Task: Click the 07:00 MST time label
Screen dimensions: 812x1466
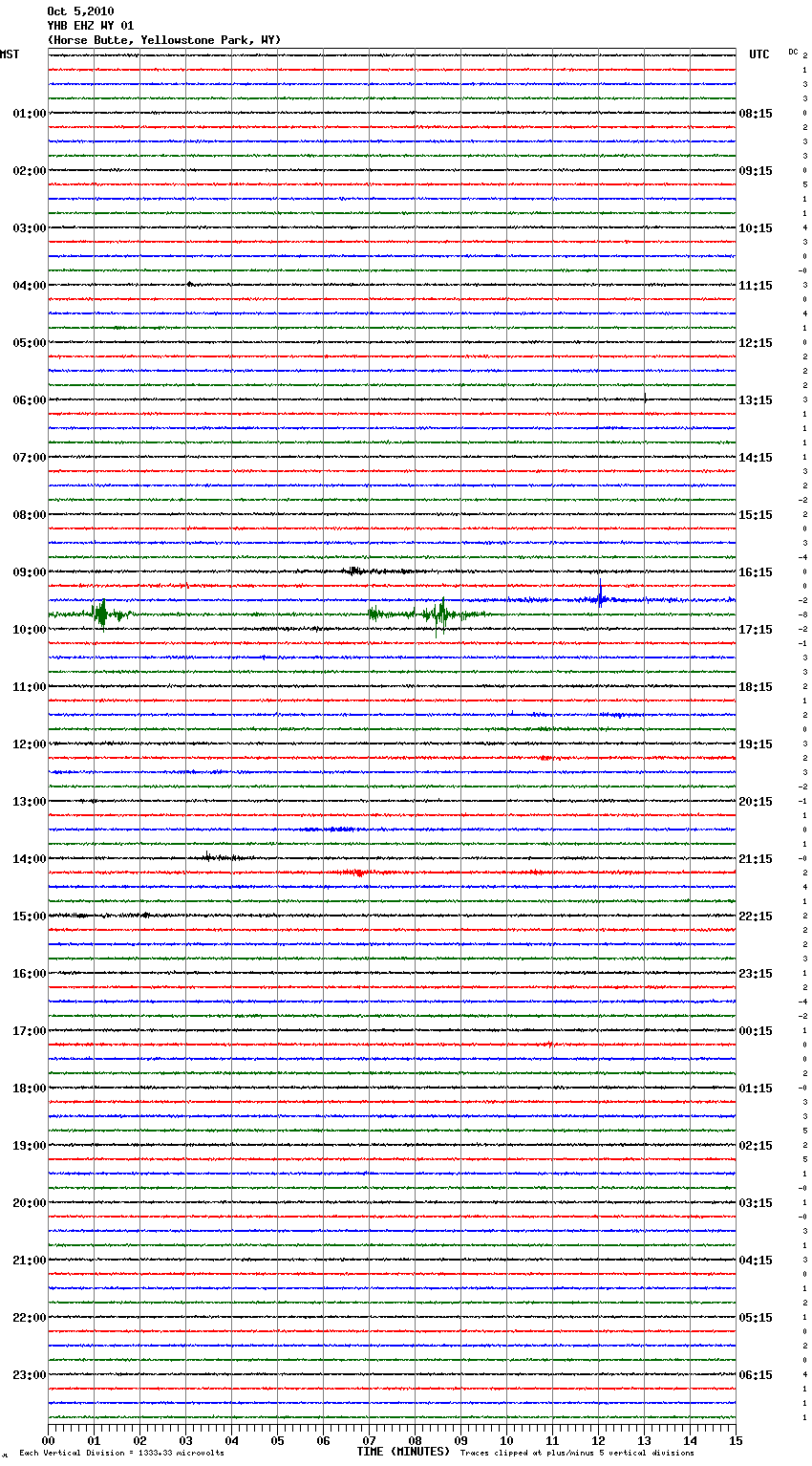Action: tap(30, 458)
